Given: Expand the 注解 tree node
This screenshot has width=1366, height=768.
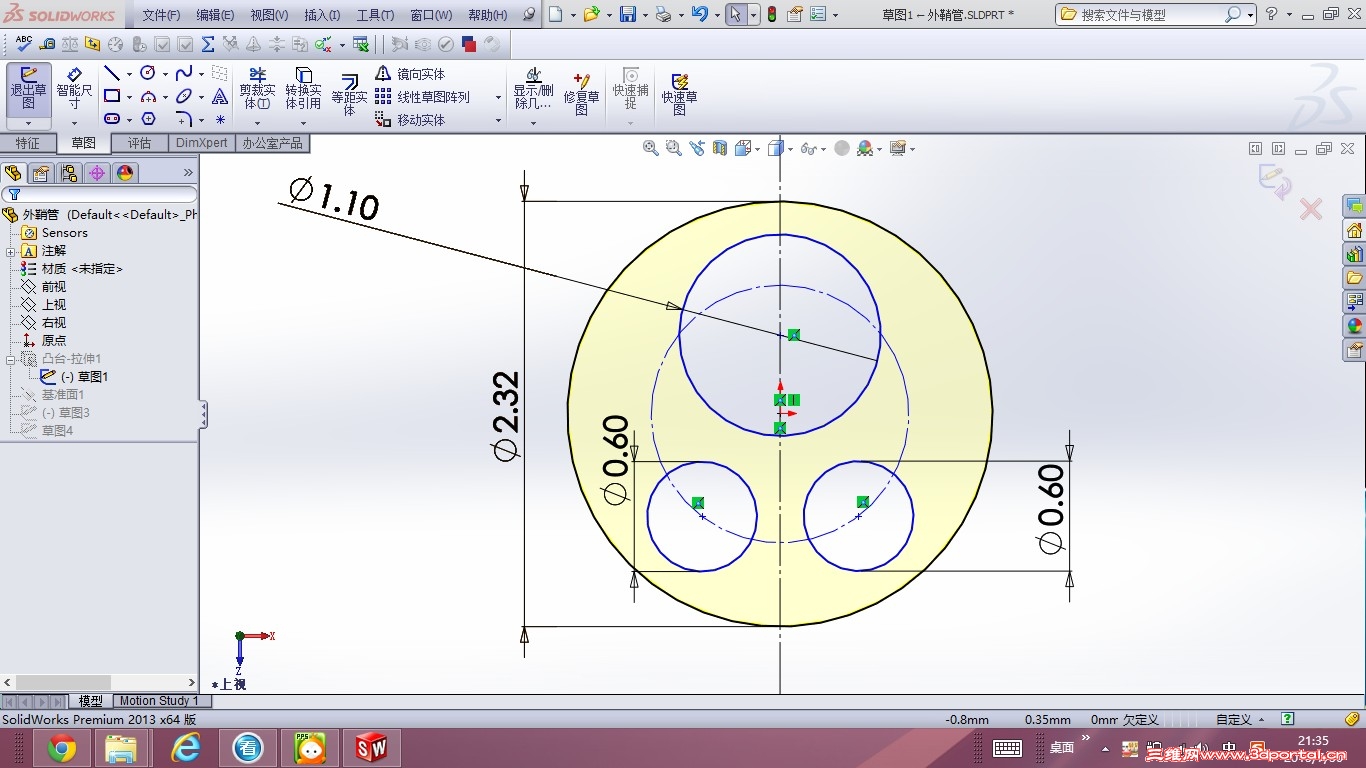Looking at the screenshot, I should click(11, 251).
